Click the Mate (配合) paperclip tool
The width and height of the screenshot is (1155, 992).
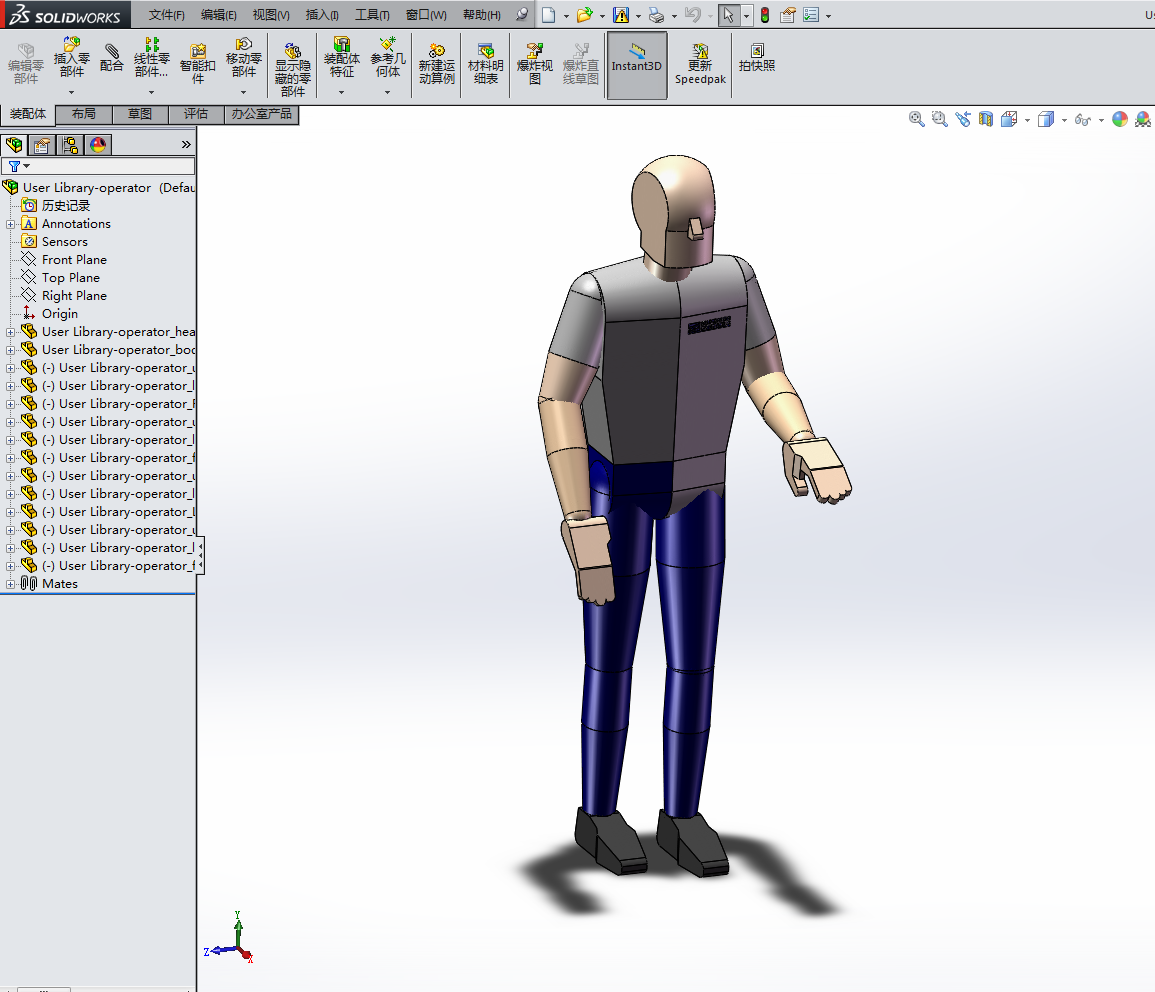(x=111, y=58)
